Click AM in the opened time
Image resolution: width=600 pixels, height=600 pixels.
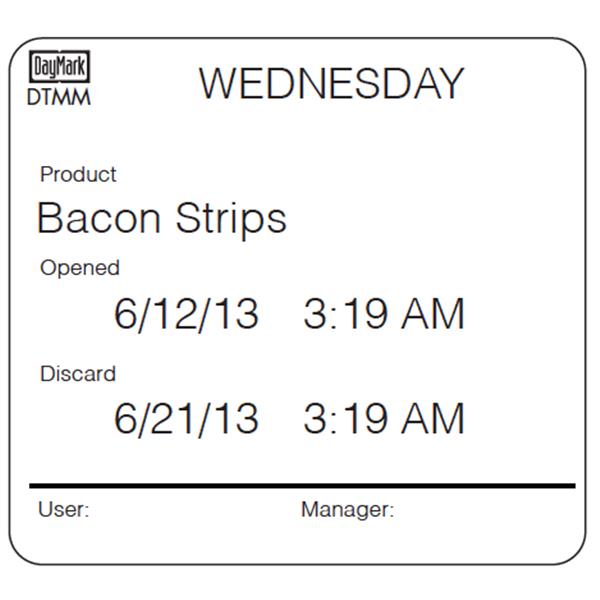[433, 314]
